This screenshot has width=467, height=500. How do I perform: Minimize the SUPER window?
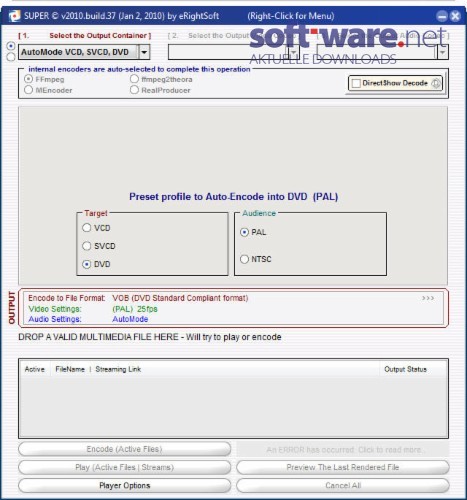coord(442,16)
